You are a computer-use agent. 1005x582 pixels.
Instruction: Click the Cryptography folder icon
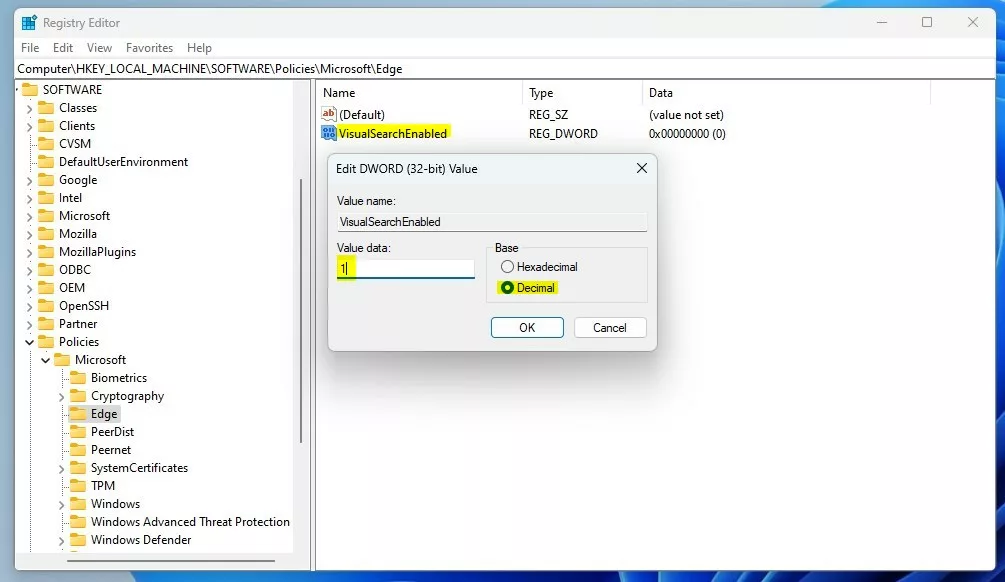click(78, 395)
